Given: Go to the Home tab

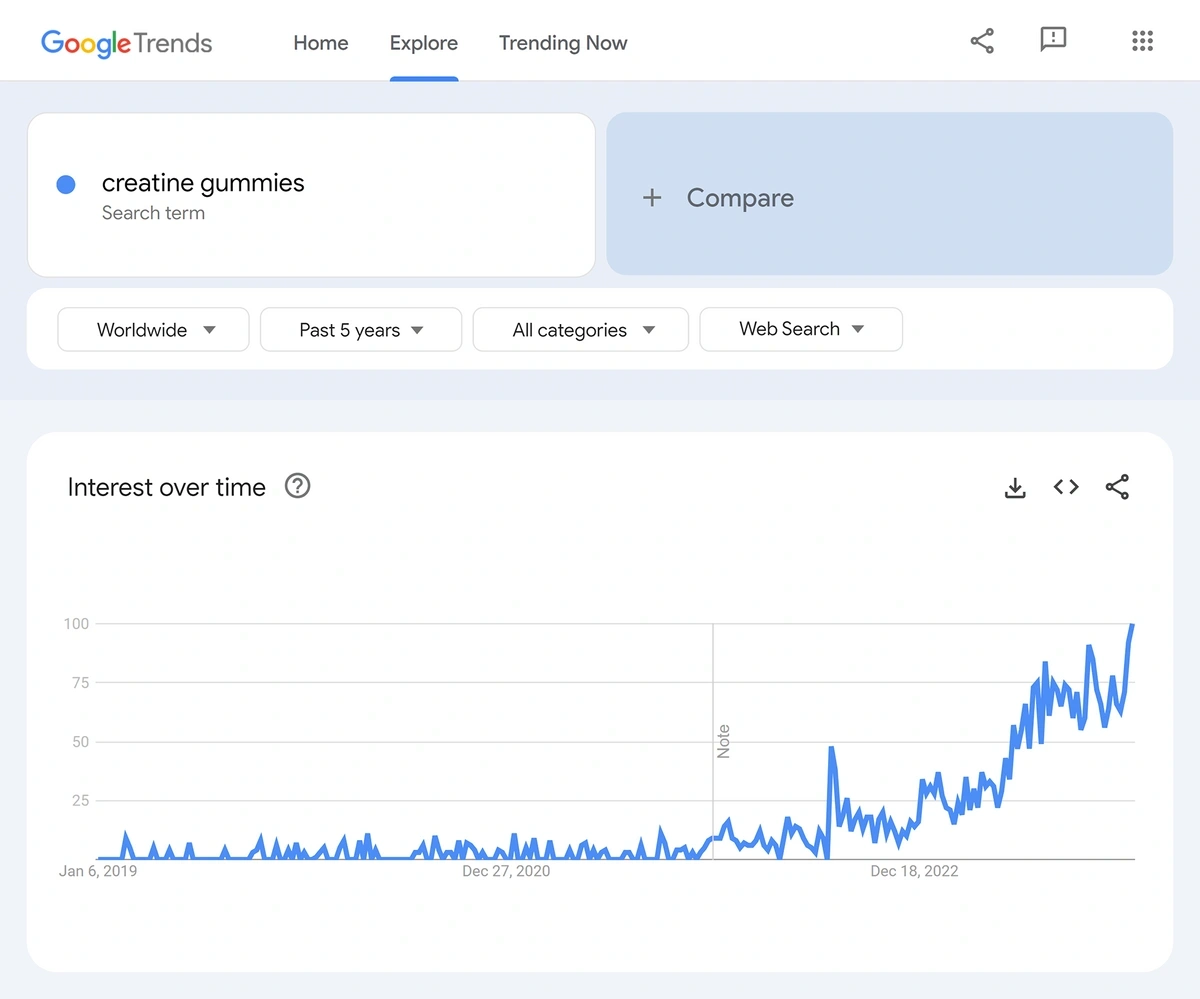Looking at the screenshot, I should 321,43.
